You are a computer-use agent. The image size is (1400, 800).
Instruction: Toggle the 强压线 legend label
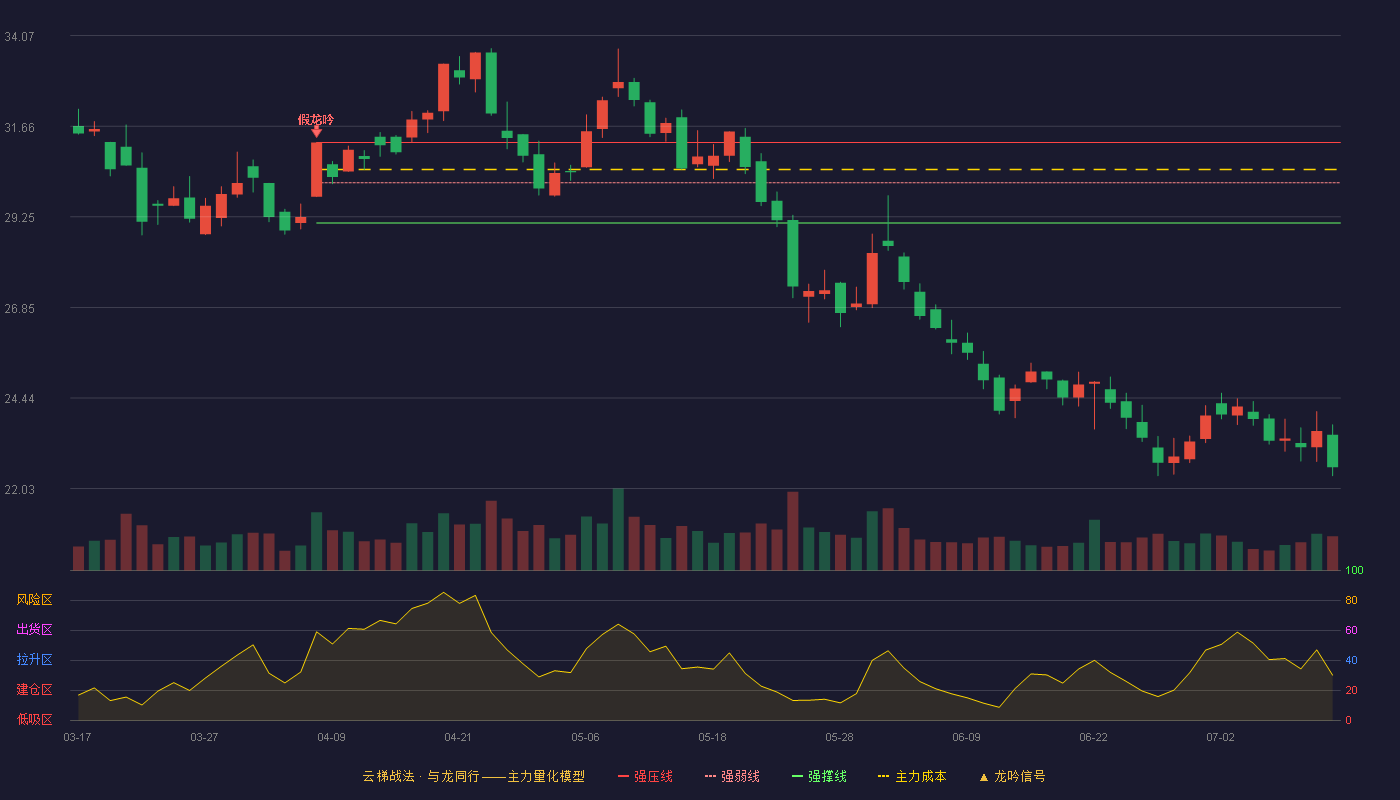(653, 777)
